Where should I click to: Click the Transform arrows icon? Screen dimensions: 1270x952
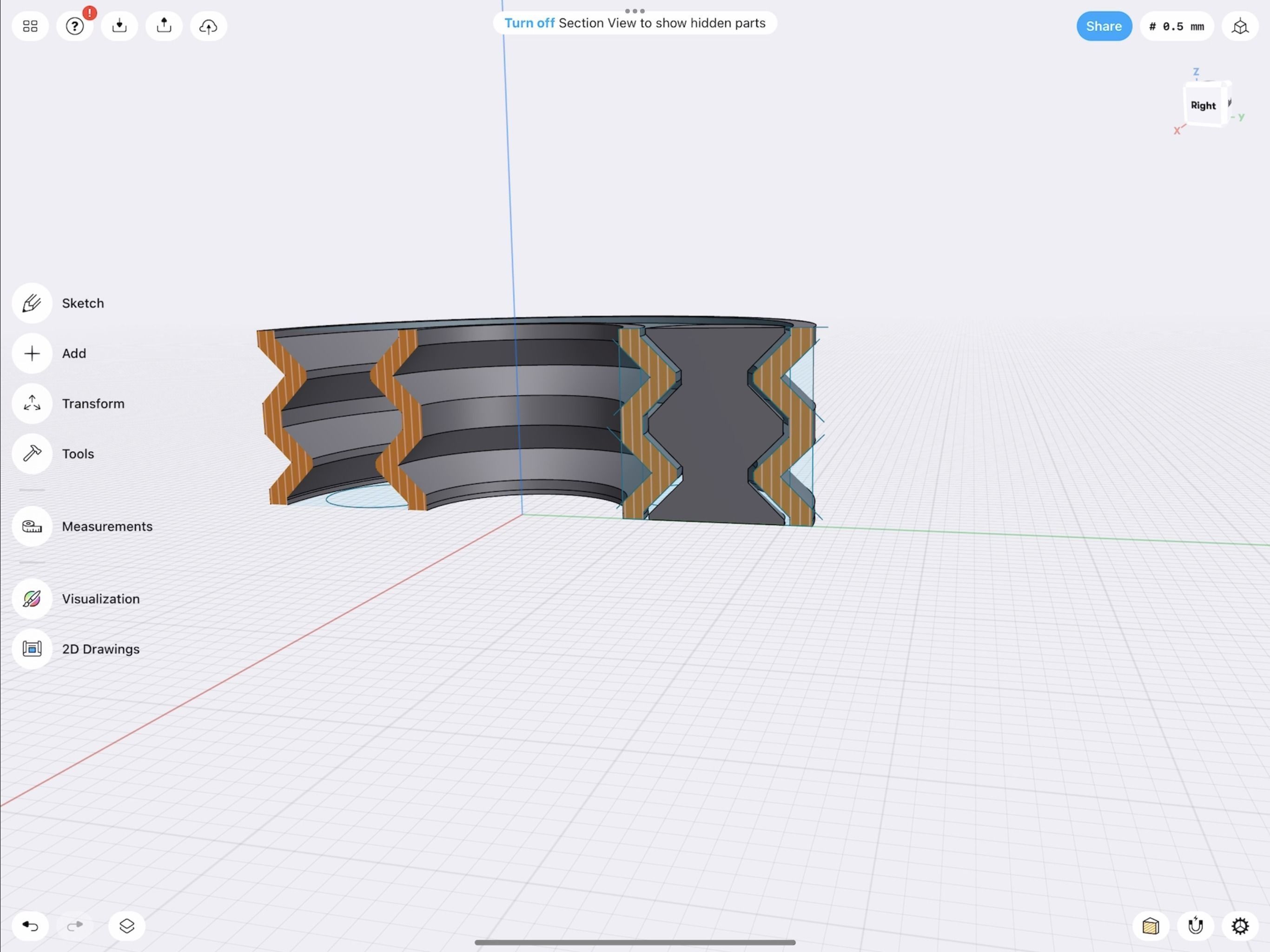click(x=32, y=403)
